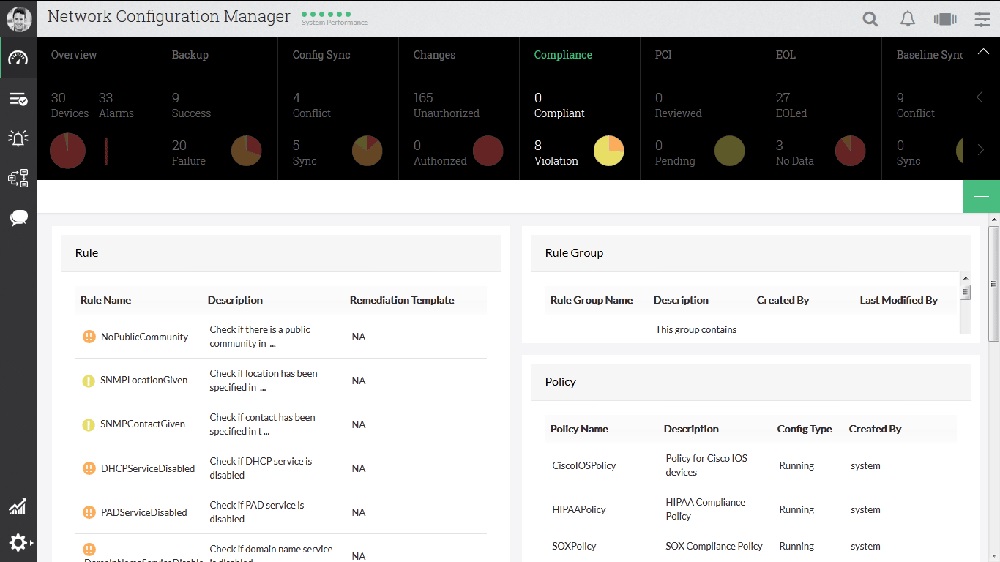Select the Compliance tab
Viewport: 1000px width, 562px height.
[x=563, y=55]
